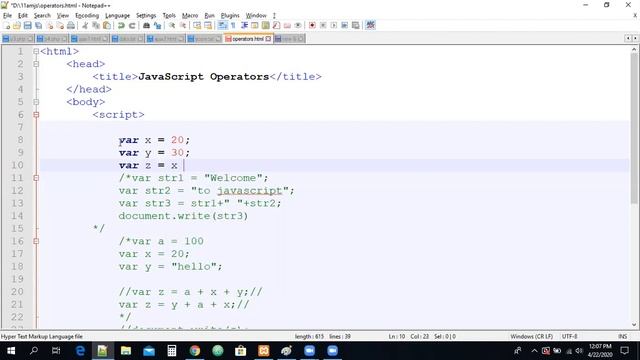Toggle Word Wrap in the toolbar
Viewport: 640px width, 360px height.
[222, 25]
